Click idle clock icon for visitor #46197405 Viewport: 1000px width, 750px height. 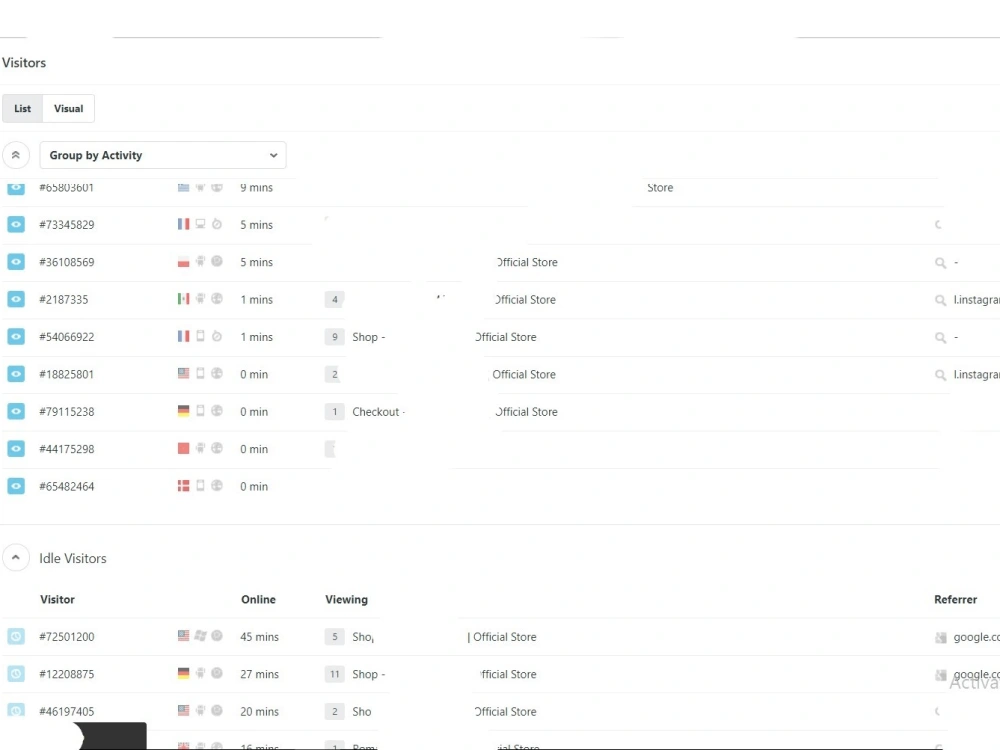tap(16, 710)
